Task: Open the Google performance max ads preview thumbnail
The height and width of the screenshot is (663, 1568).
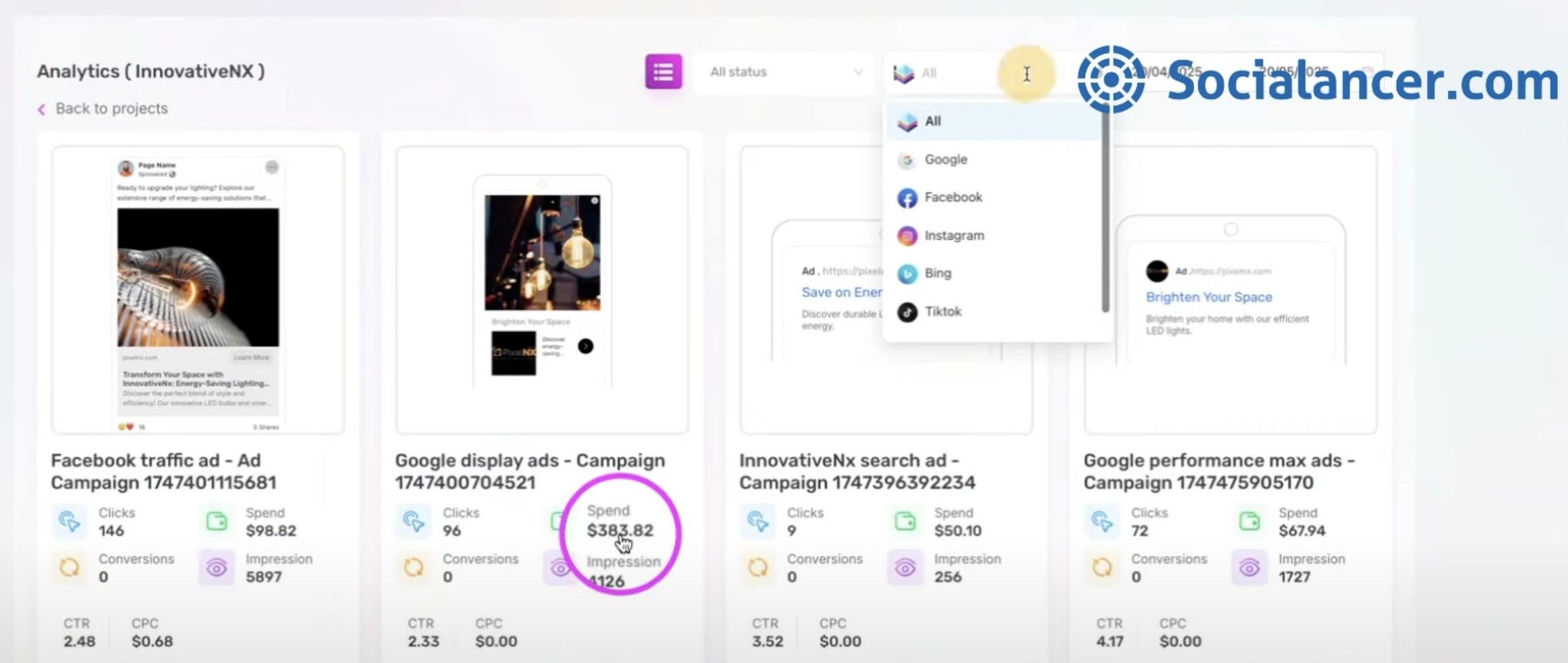Action: (1230, 290)
